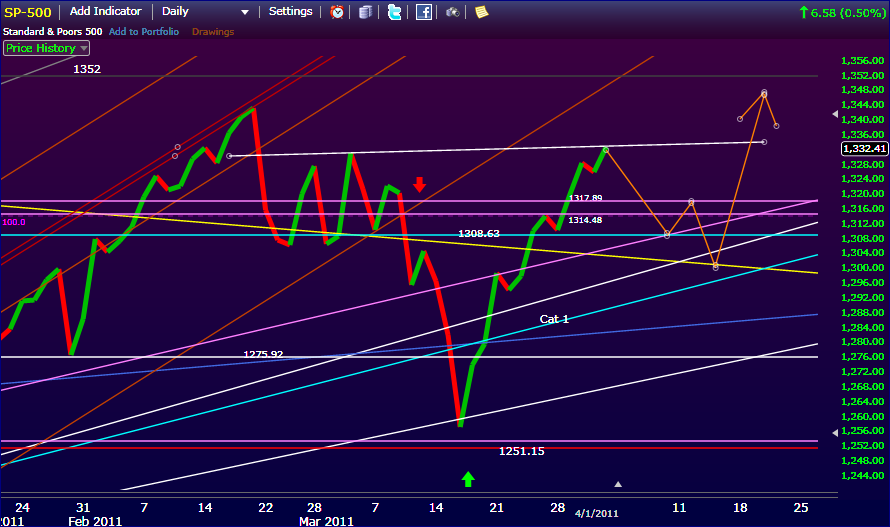This screenshot has height=527, width=890.
Task: Click the 1314.48 level label
Action: pyautogui.click(x=585, y=220)
